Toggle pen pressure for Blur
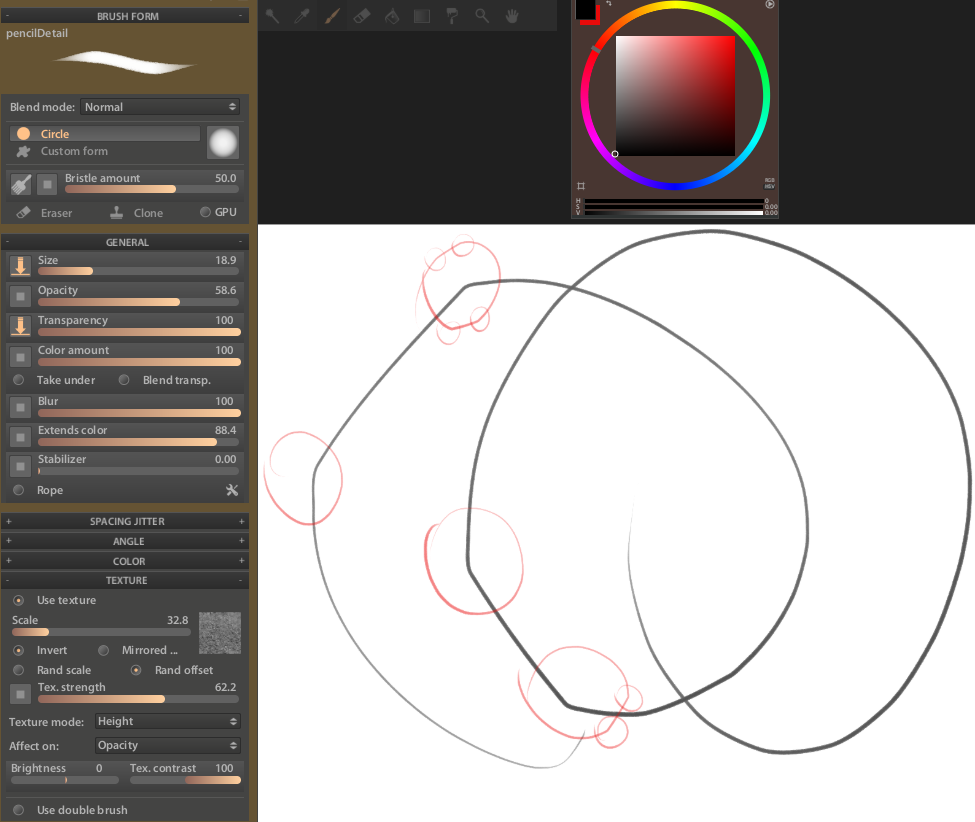The height and width of the screenshot is (822, 975). 21,407
